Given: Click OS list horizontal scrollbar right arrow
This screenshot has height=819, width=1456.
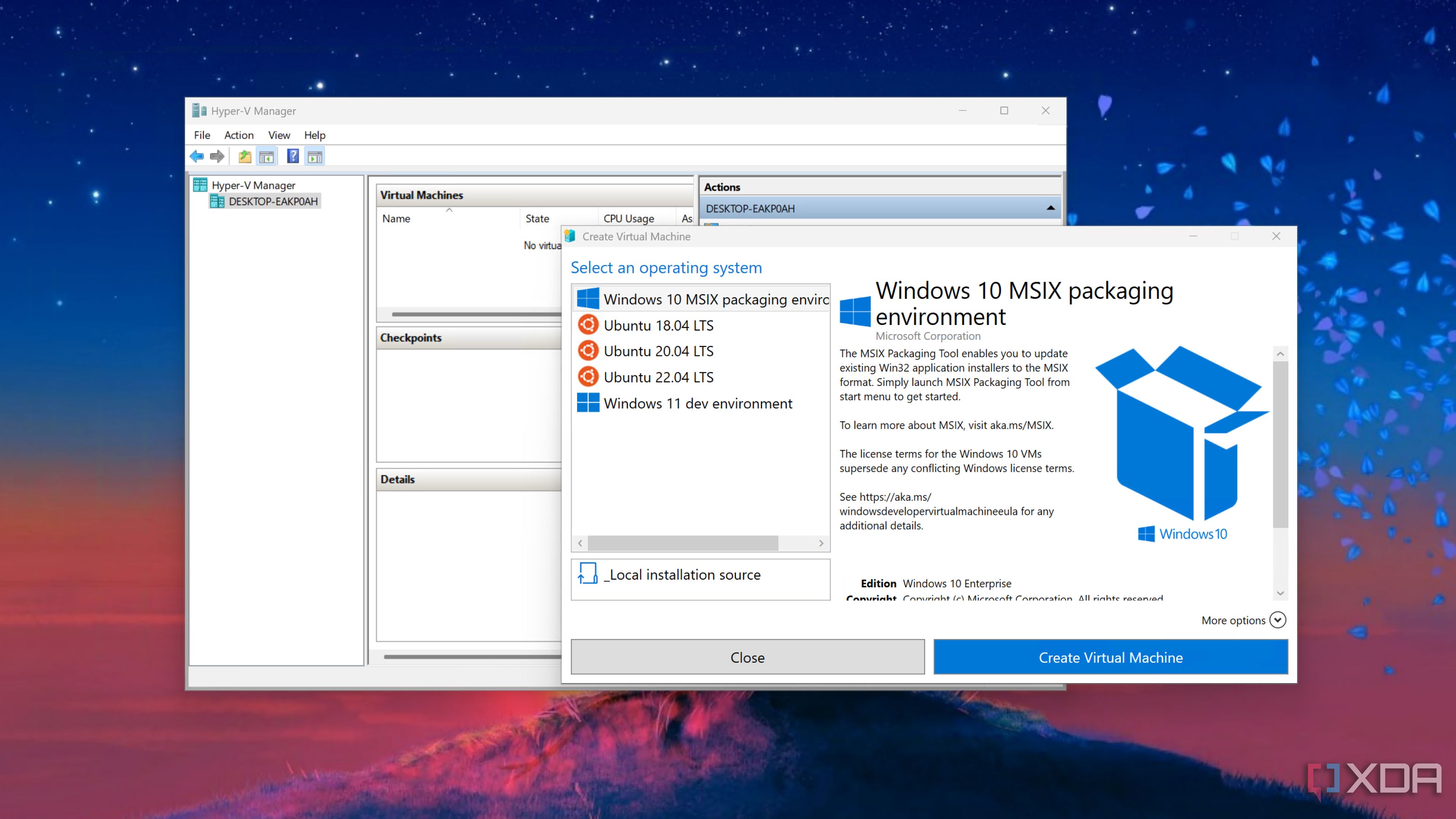Looking at the screenshot, I should [821, 543].
